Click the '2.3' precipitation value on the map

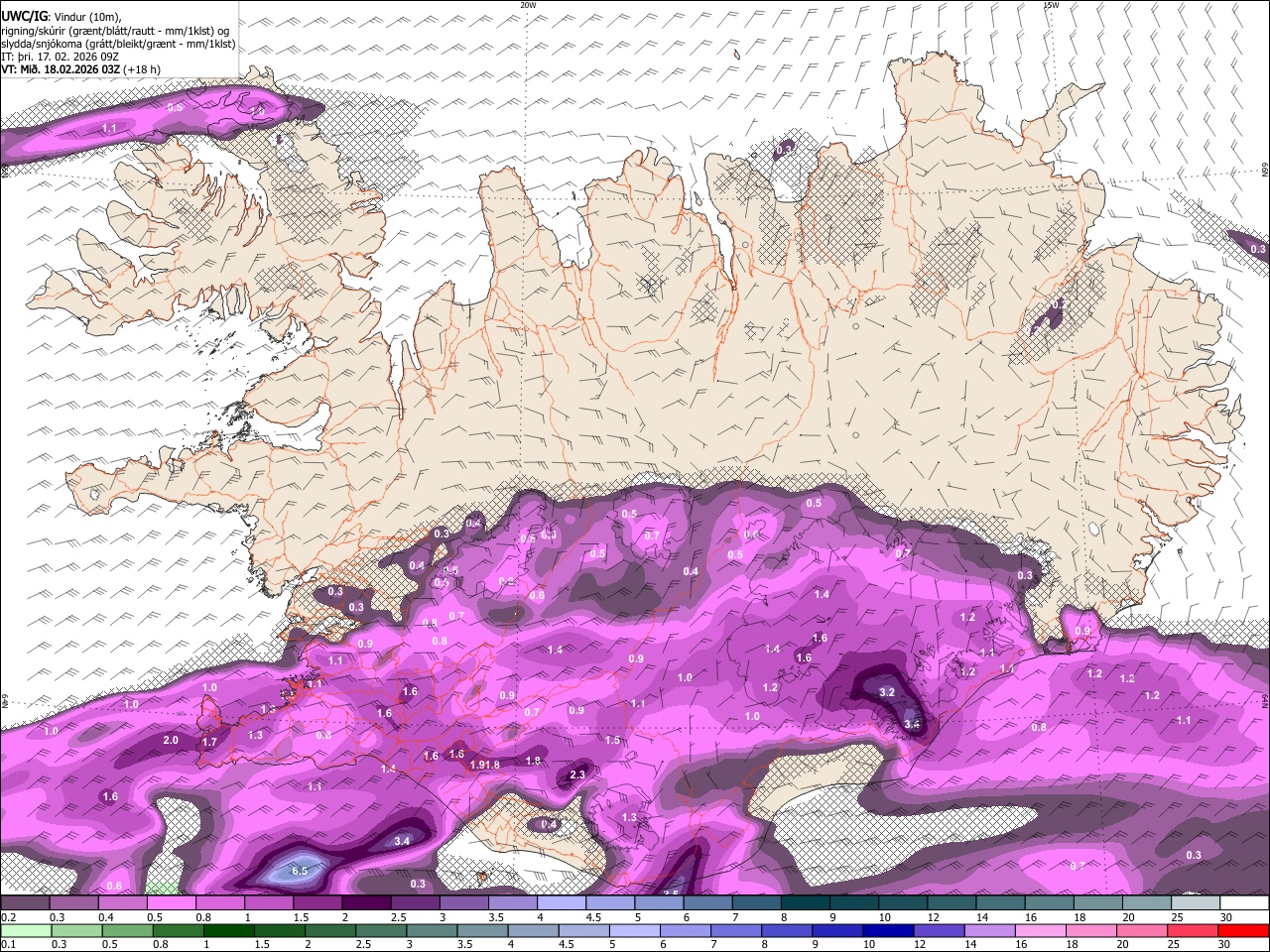tap(577, 774)
